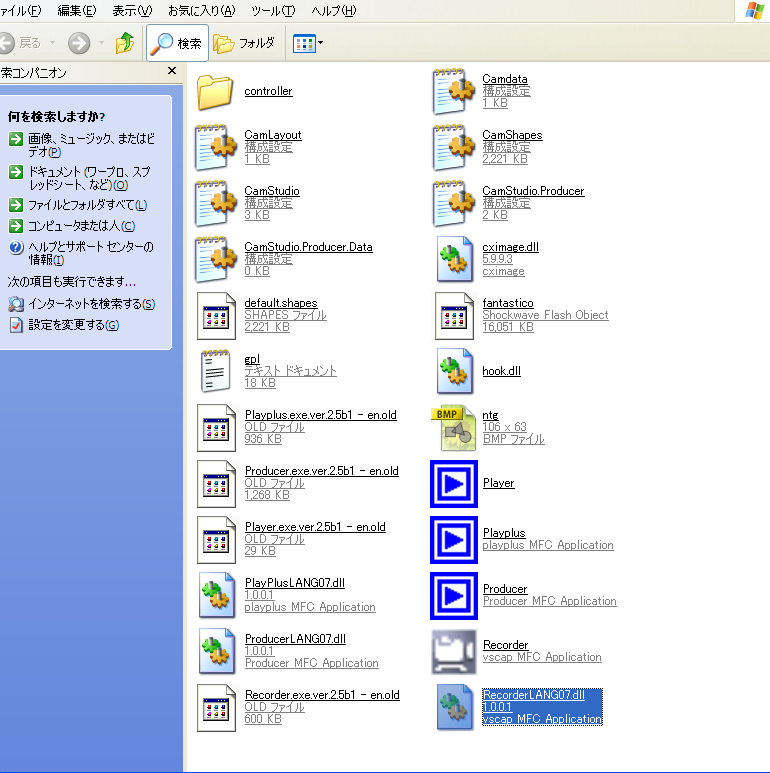Select the CamStudio.Producer.Data config icon
Viewport: 770px width, 773px height.
click(x=215, y=260)
